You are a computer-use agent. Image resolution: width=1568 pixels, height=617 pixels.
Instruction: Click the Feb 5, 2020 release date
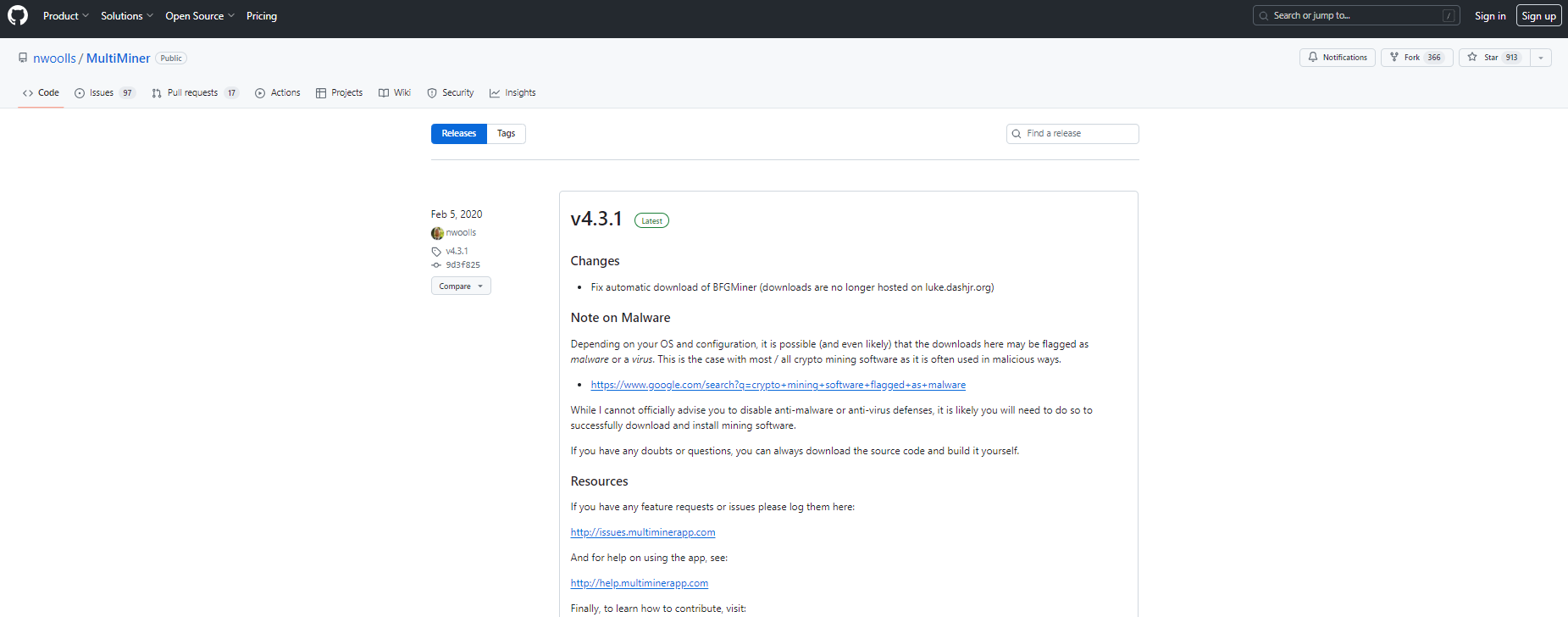[457, 214]
